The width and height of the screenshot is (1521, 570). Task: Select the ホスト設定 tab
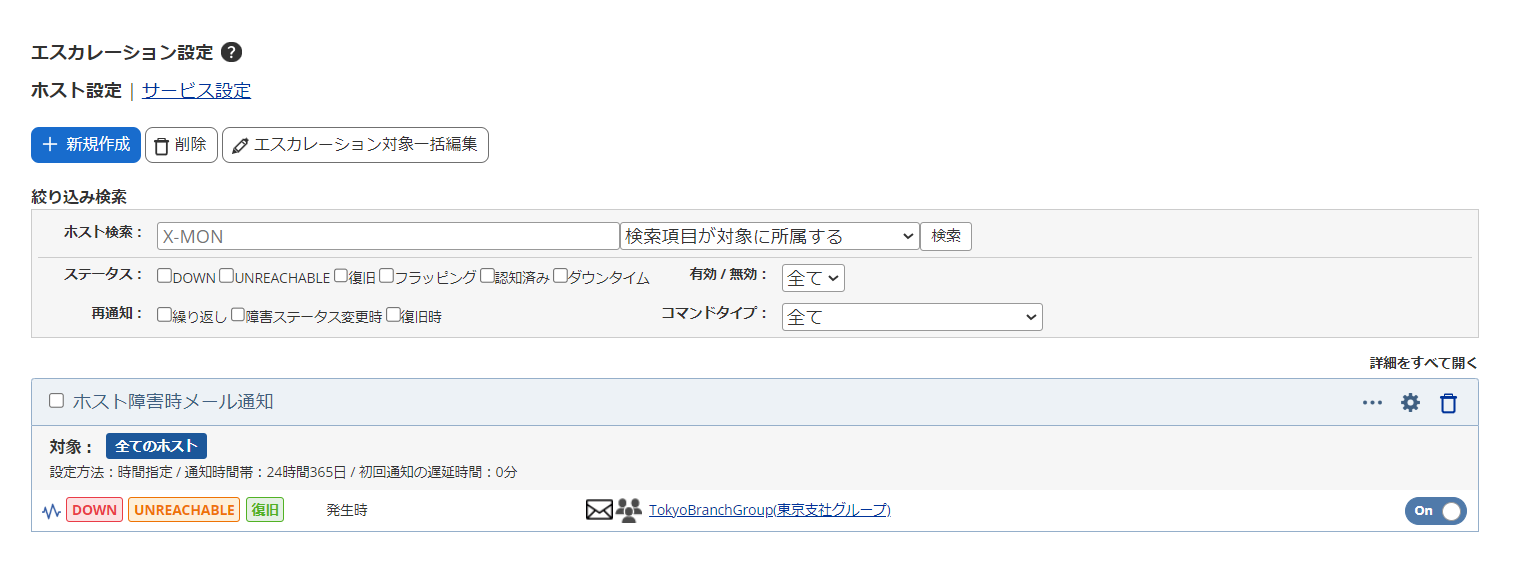[x=76, y=91]
